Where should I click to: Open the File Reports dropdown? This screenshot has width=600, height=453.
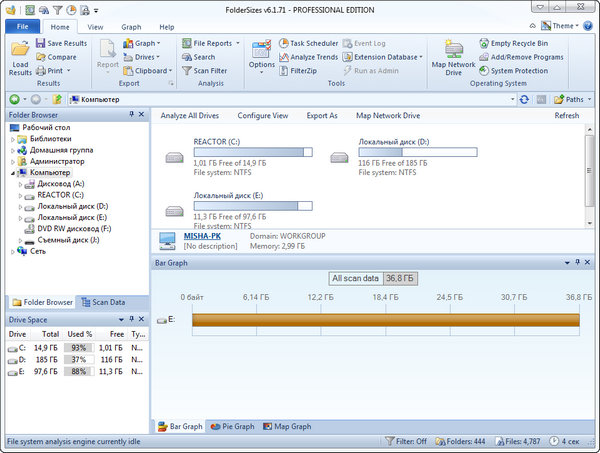pyautogui.click(x=212, y=43)
